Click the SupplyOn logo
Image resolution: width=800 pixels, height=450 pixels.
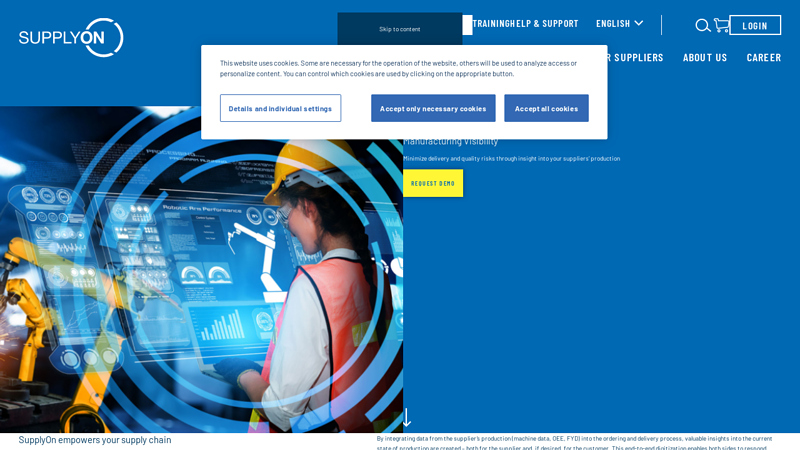[71, 37]
